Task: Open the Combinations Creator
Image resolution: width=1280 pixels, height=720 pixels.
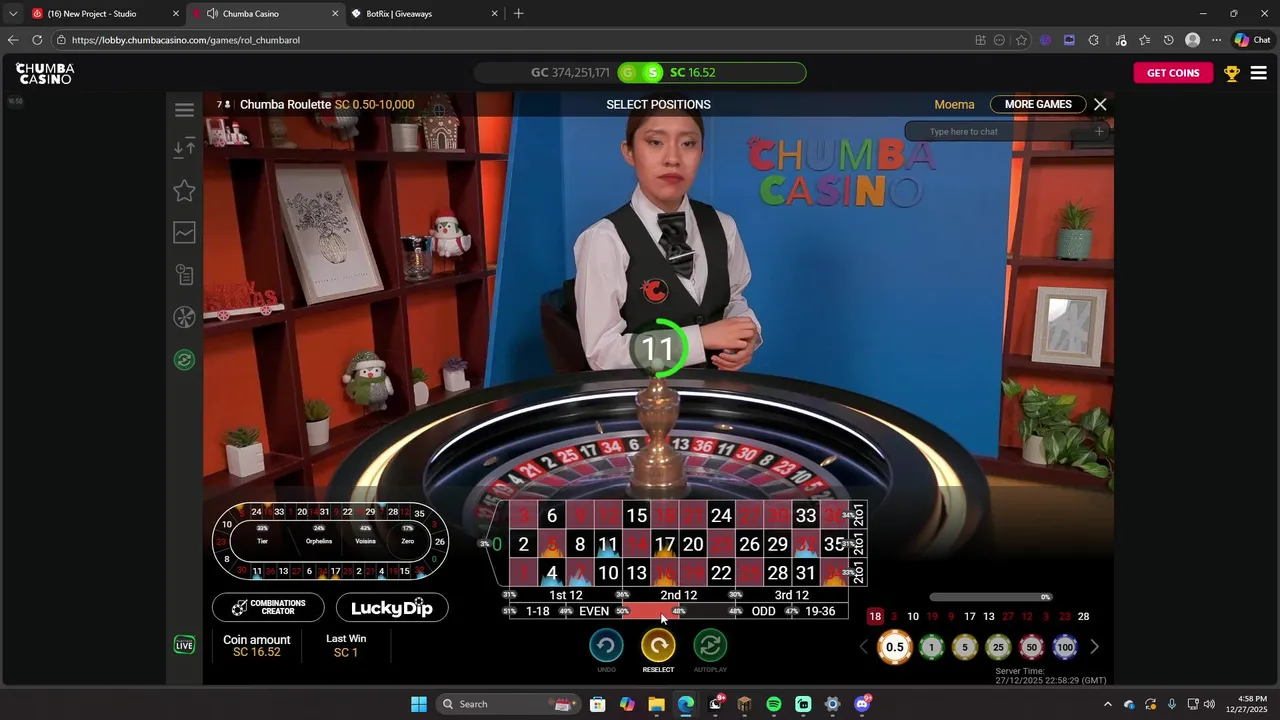Action: coord(268,607)
